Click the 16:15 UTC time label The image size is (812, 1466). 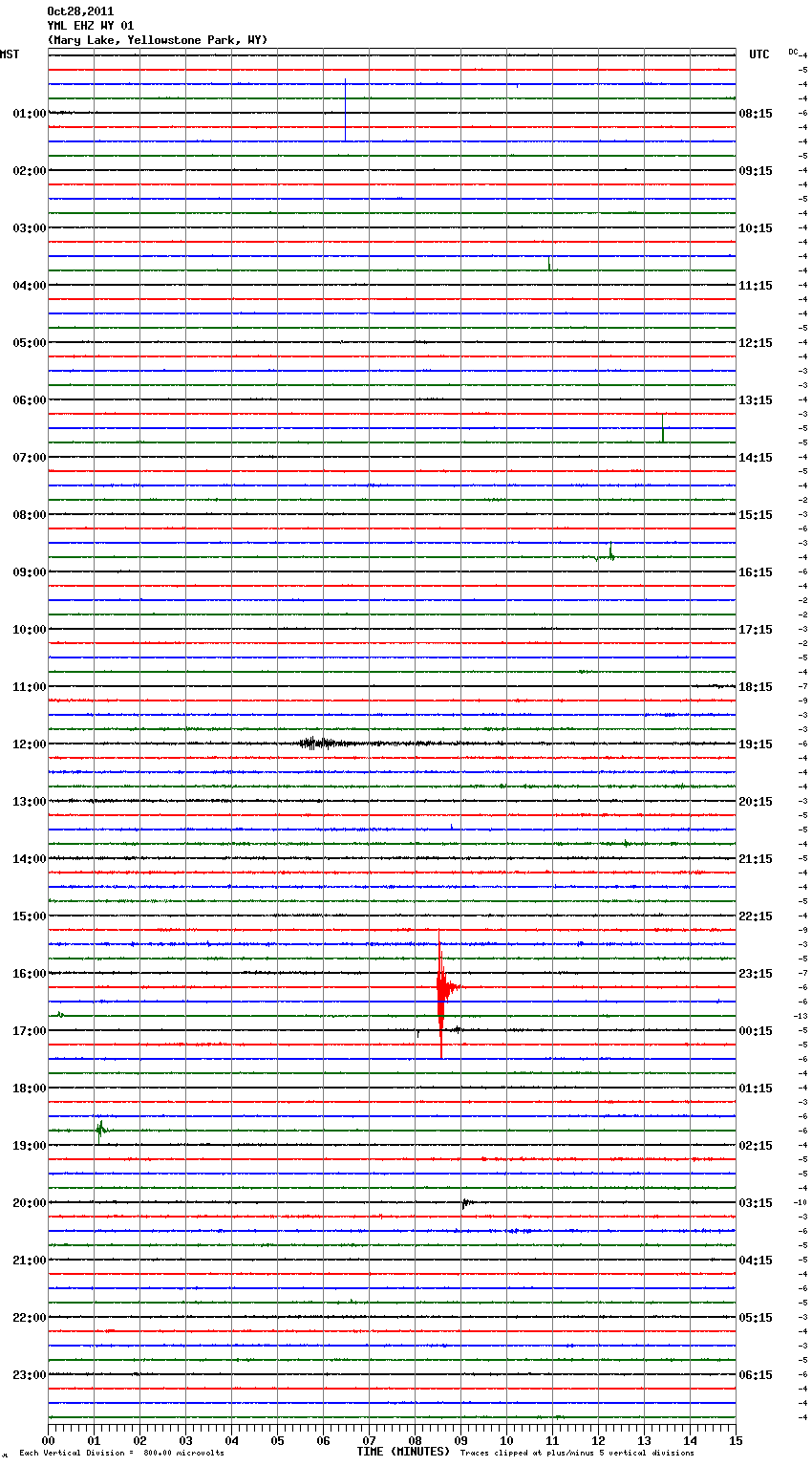pyautogui.click(x=756, y=572)
